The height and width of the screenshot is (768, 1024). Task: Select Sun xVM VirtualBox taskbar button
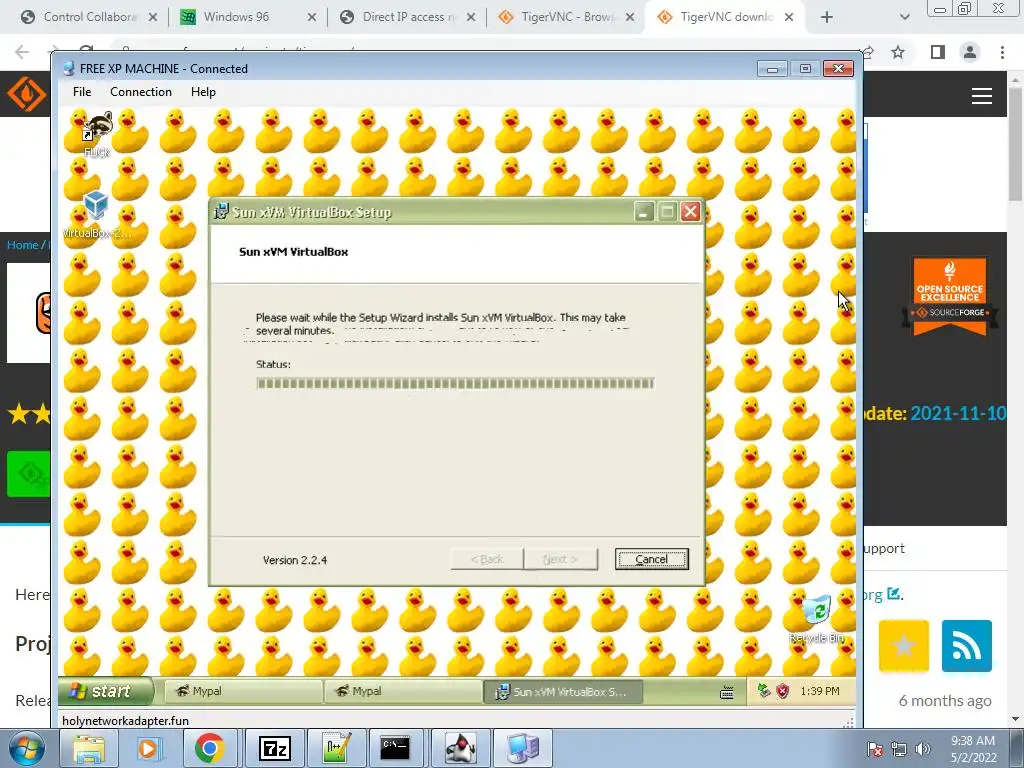point(563,692)
